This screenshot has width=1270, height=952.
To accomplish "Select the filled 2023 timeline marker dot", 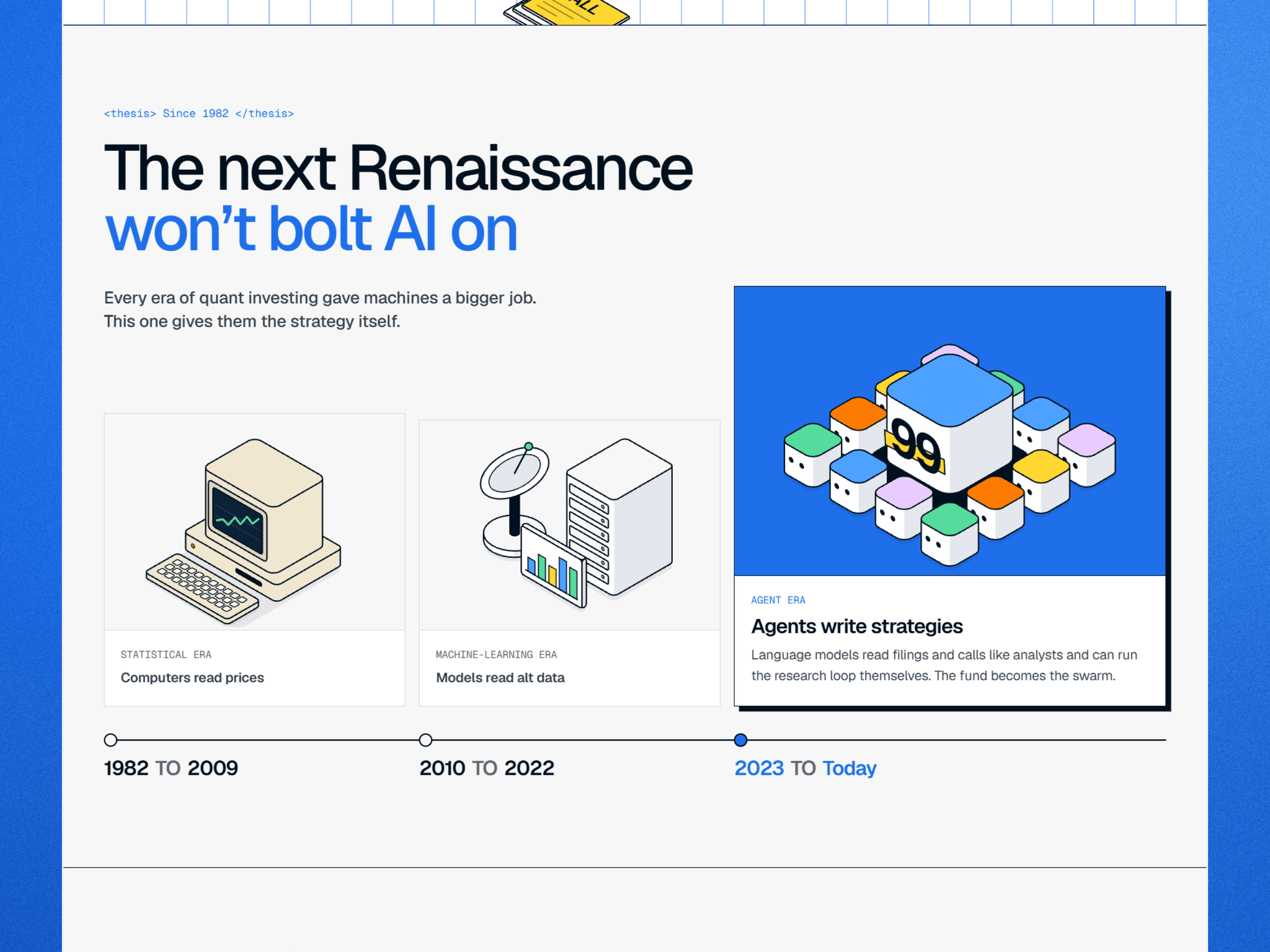I will 740,740.
